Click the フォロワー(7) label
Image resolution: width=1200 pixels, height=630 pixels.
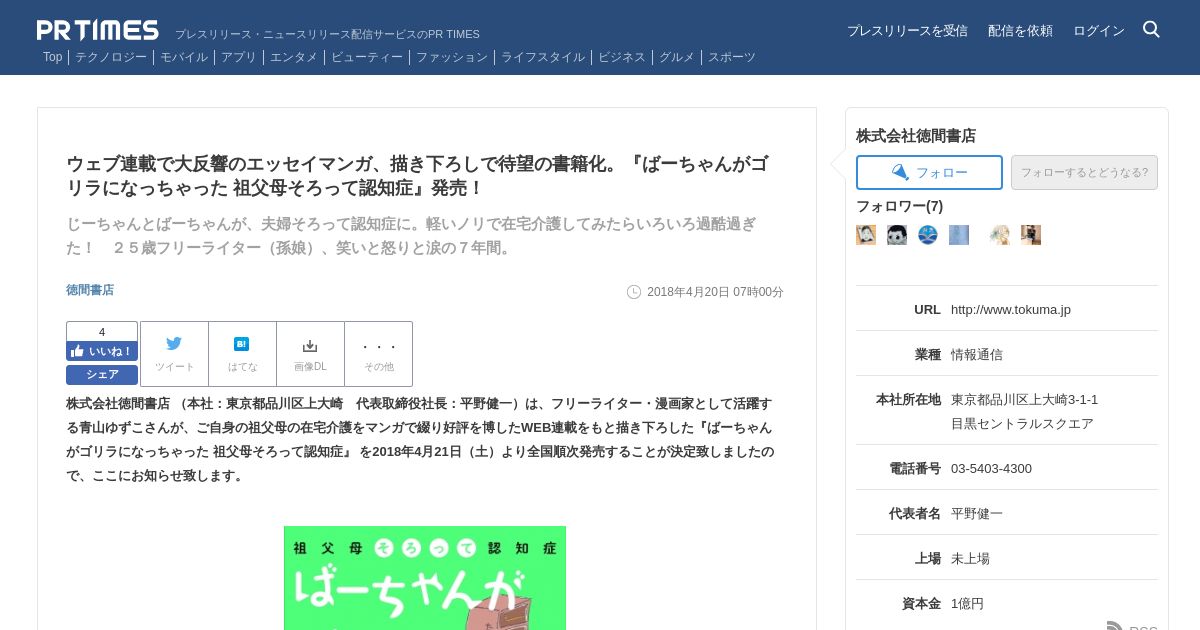coord(899,206)
